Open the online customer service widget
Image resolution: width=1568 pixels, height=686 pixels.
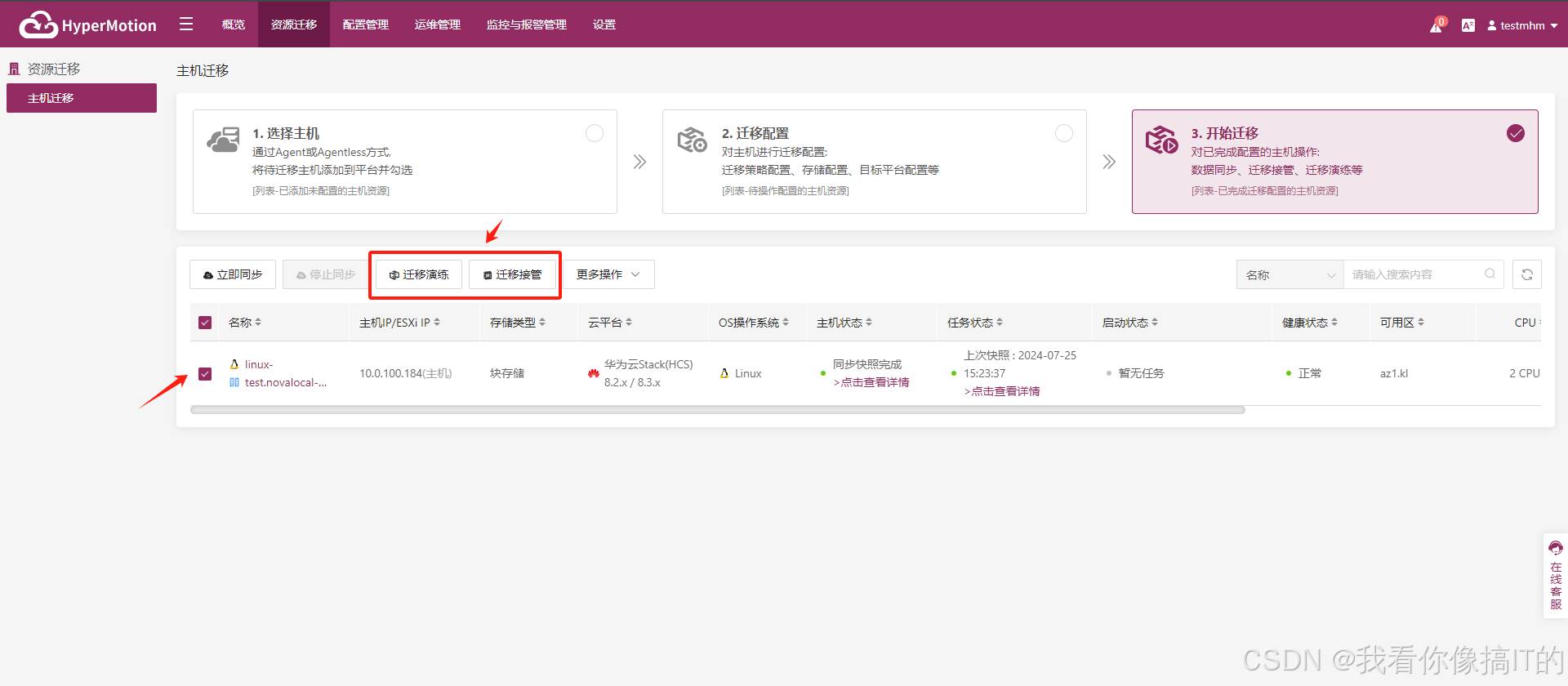1555,577
